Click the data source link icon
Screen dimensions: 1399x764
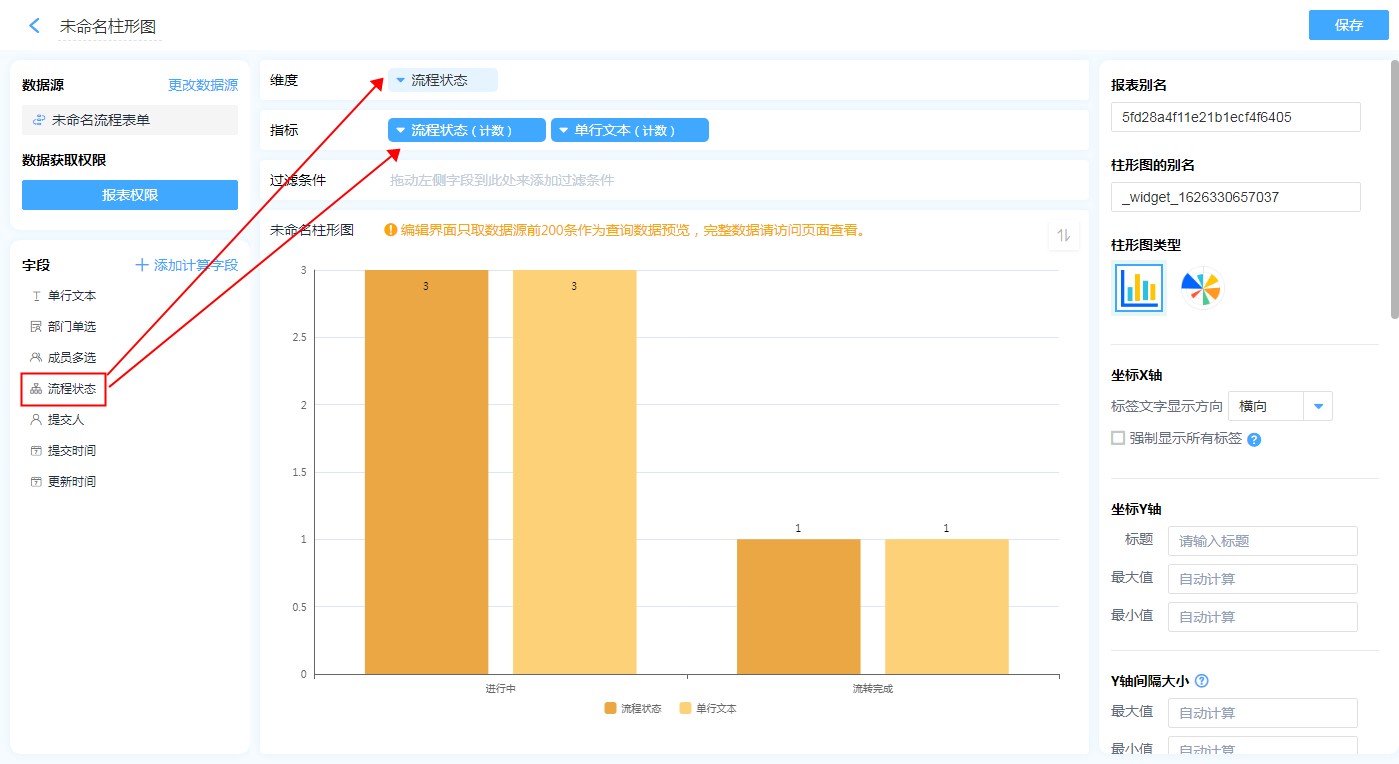pos(39,120)
